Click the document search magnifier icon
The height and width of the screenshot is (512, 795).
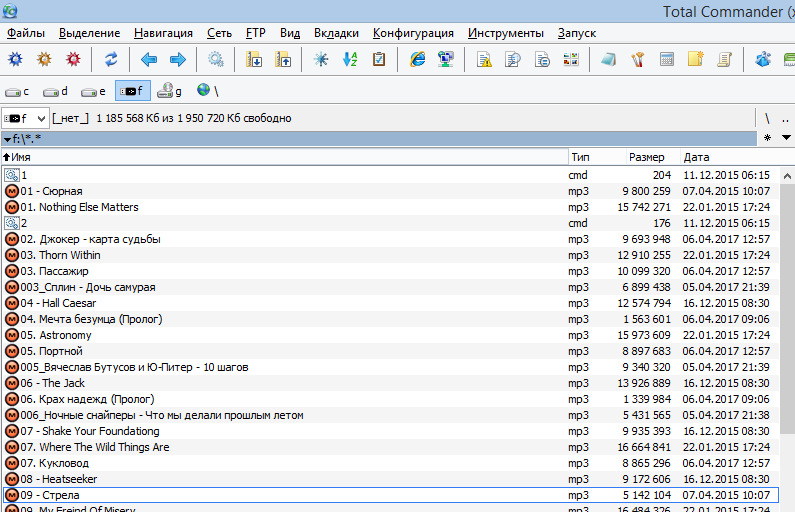(513, 59)
